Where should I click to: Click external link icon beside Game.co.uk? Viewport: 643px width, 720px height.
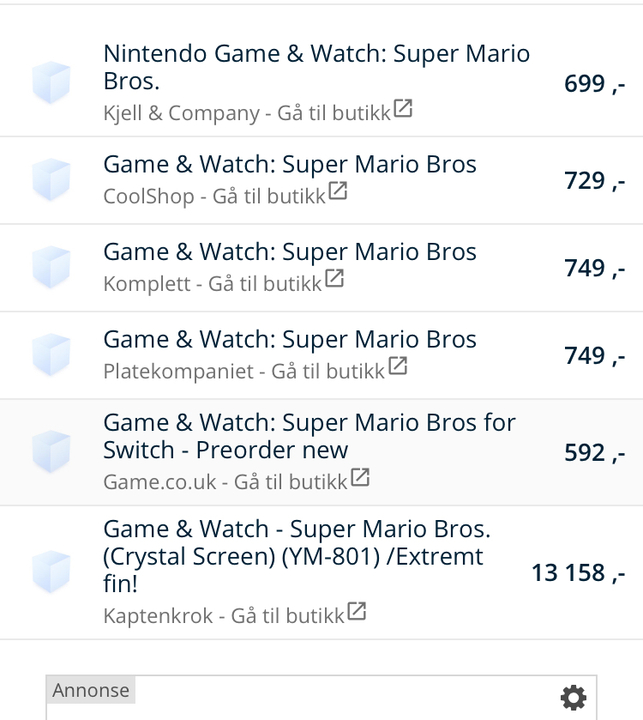coord(360,478)
